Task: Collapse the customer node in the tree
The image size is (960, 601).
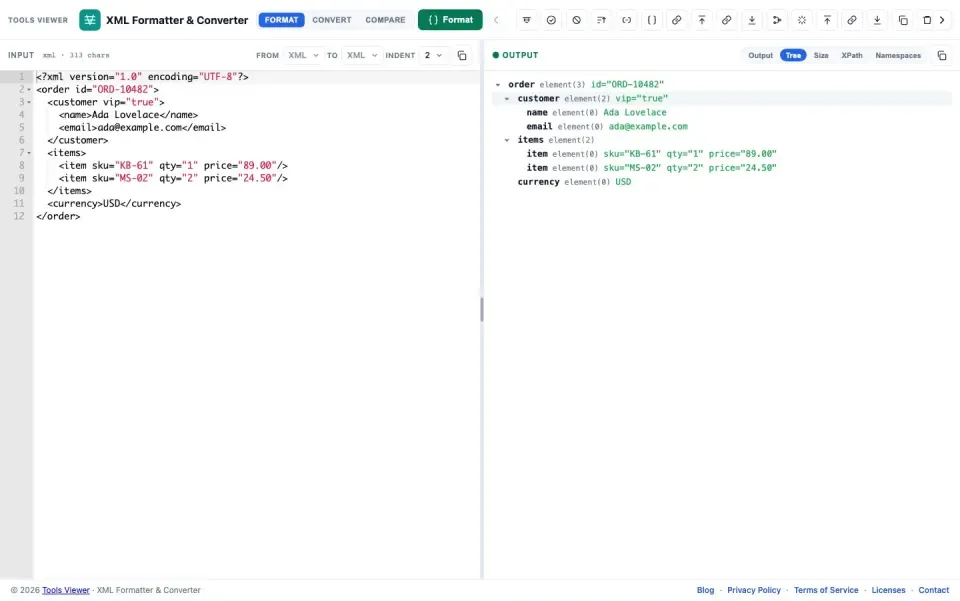Action: [507, 99]
